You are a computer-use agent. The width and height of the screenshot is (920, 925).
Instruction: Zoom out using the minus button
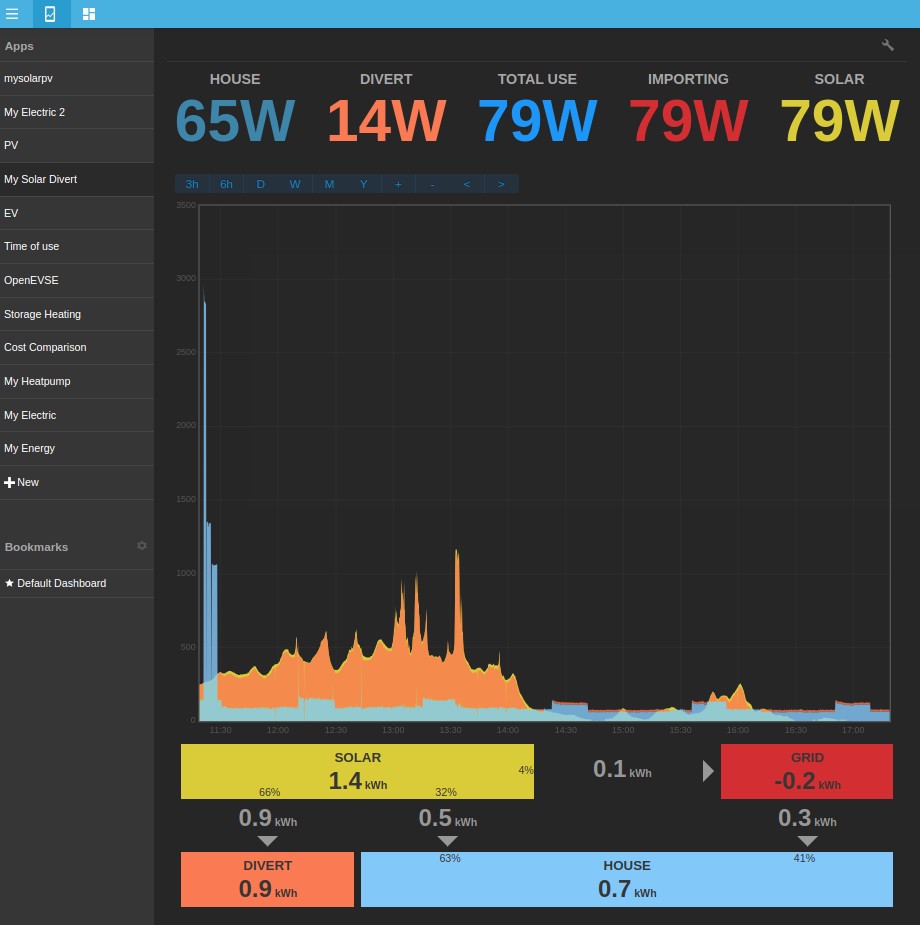pyautogui.click(x=432, y=184)
